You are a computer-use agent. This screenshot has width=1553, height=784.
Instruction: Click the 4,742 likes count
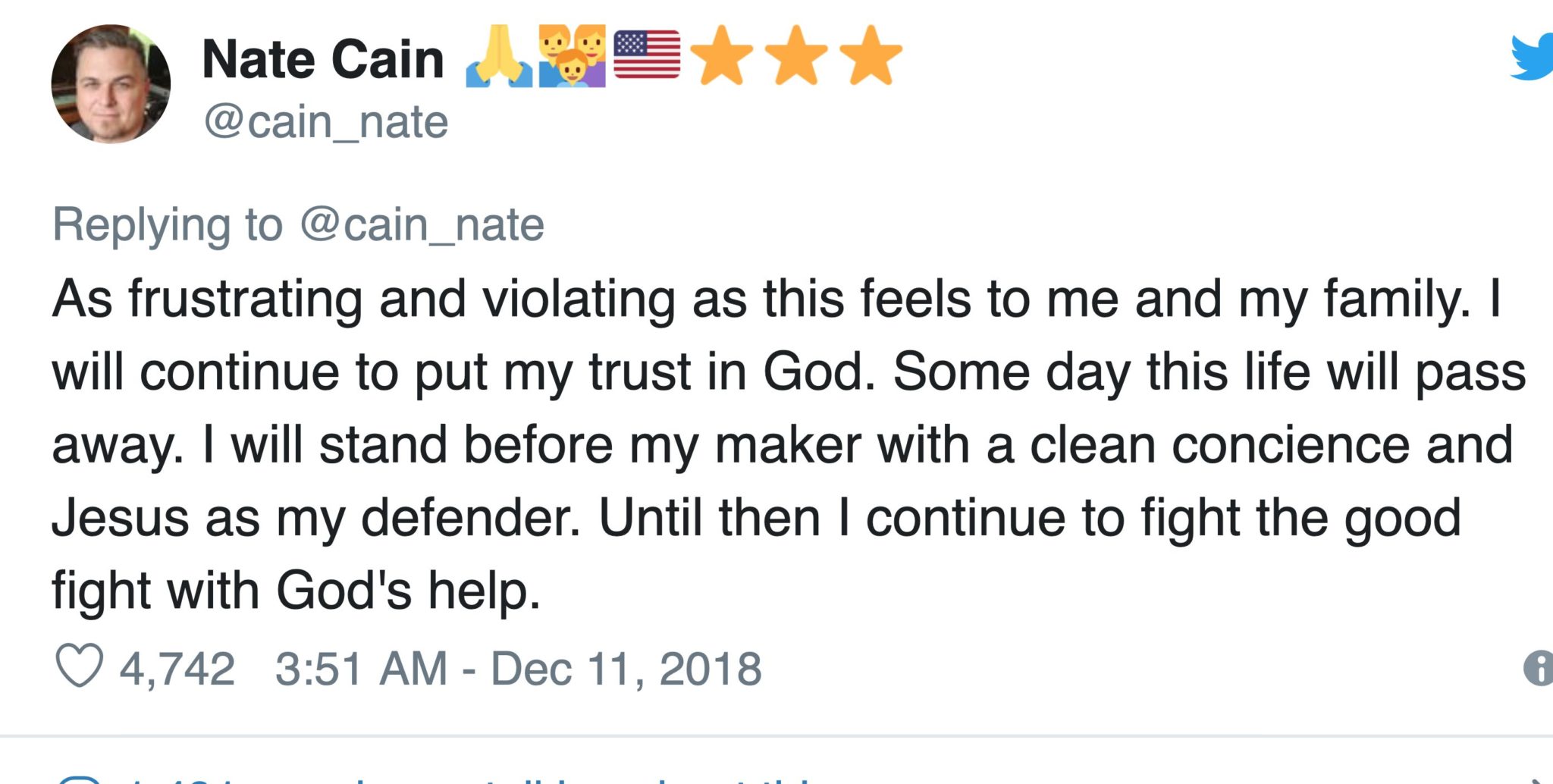pyautogui.click(x=177, y=669)
